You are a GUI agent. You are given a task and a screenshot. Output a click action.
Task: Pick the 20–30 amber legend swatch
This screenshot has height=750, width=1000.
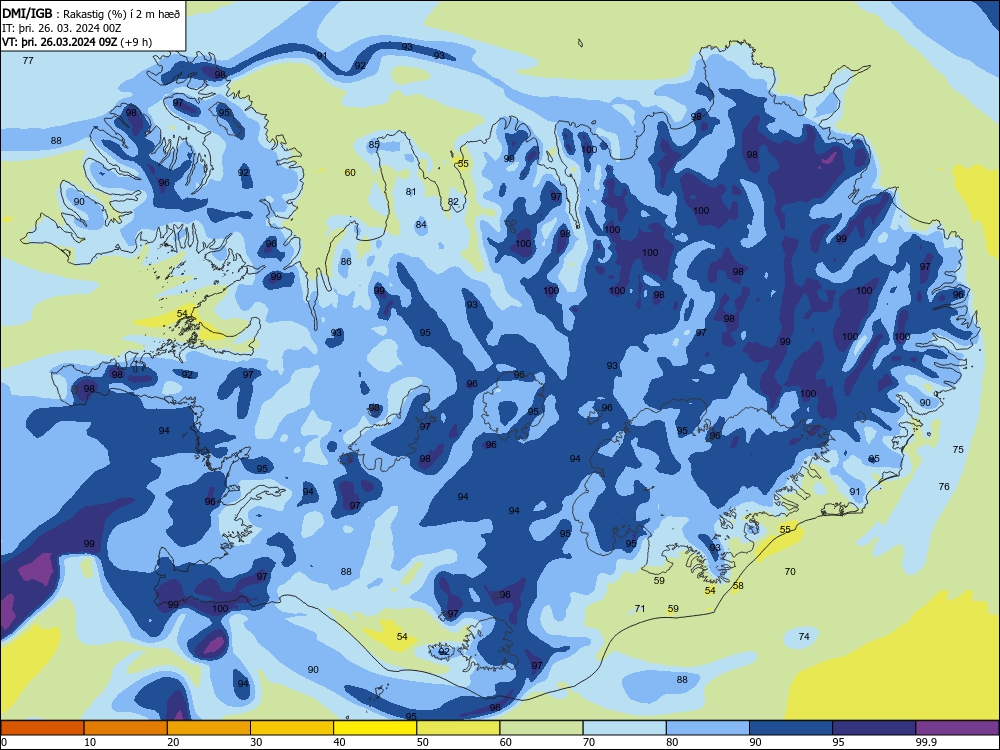(209, 728)
